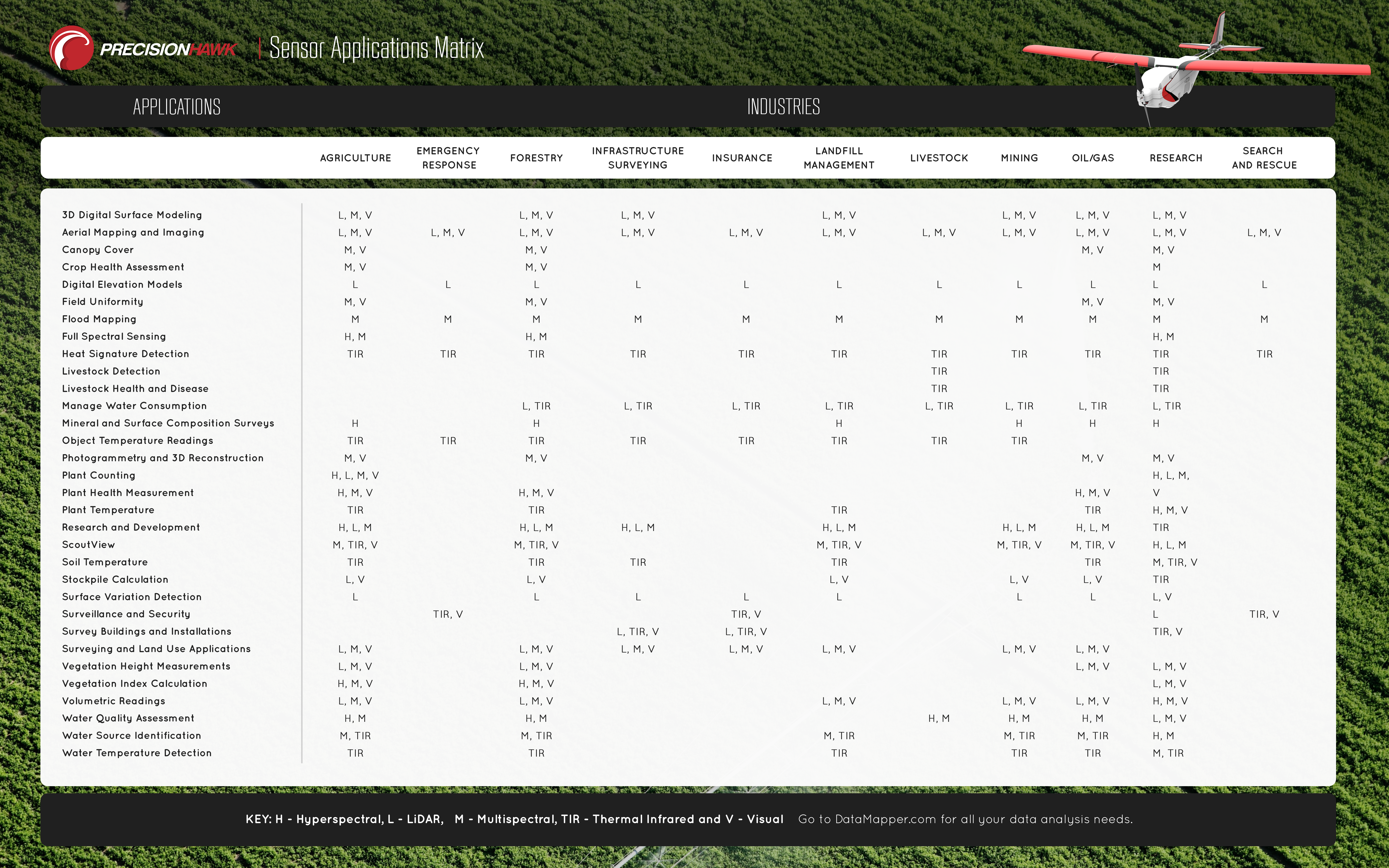This screenshot has width=1389, height=868.
Task: Click Mining ScoutView cell M, TIR, V
Action: point(1019,545)
